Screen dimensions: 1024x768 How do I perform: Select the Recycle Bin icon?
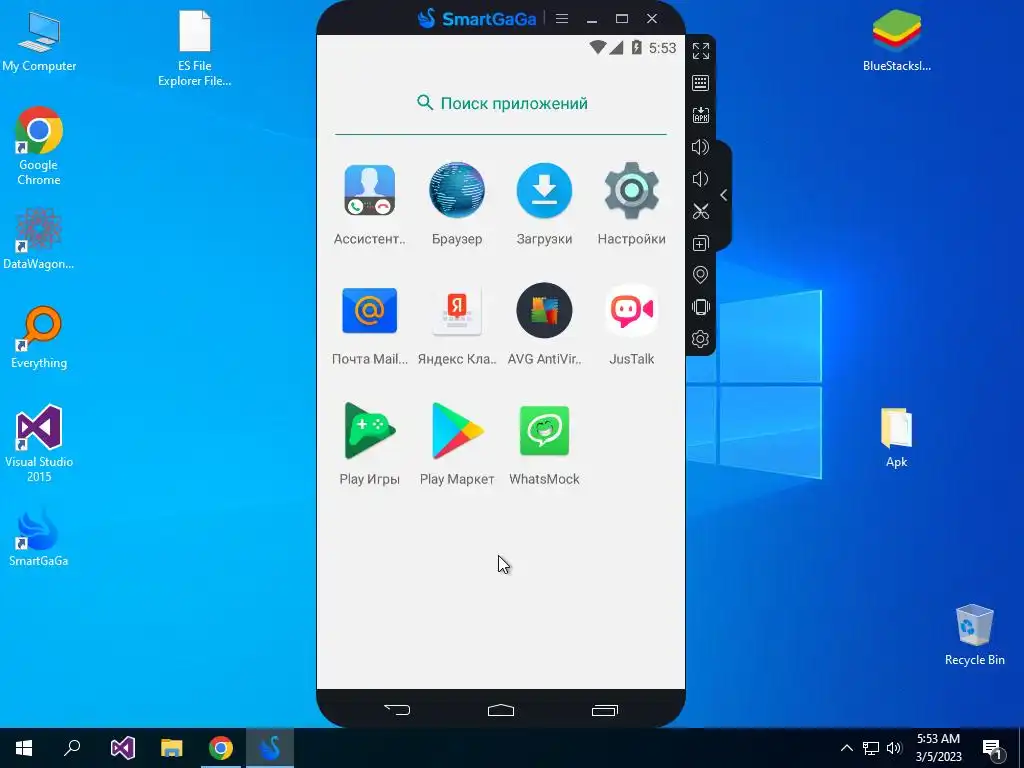point(974,635)
